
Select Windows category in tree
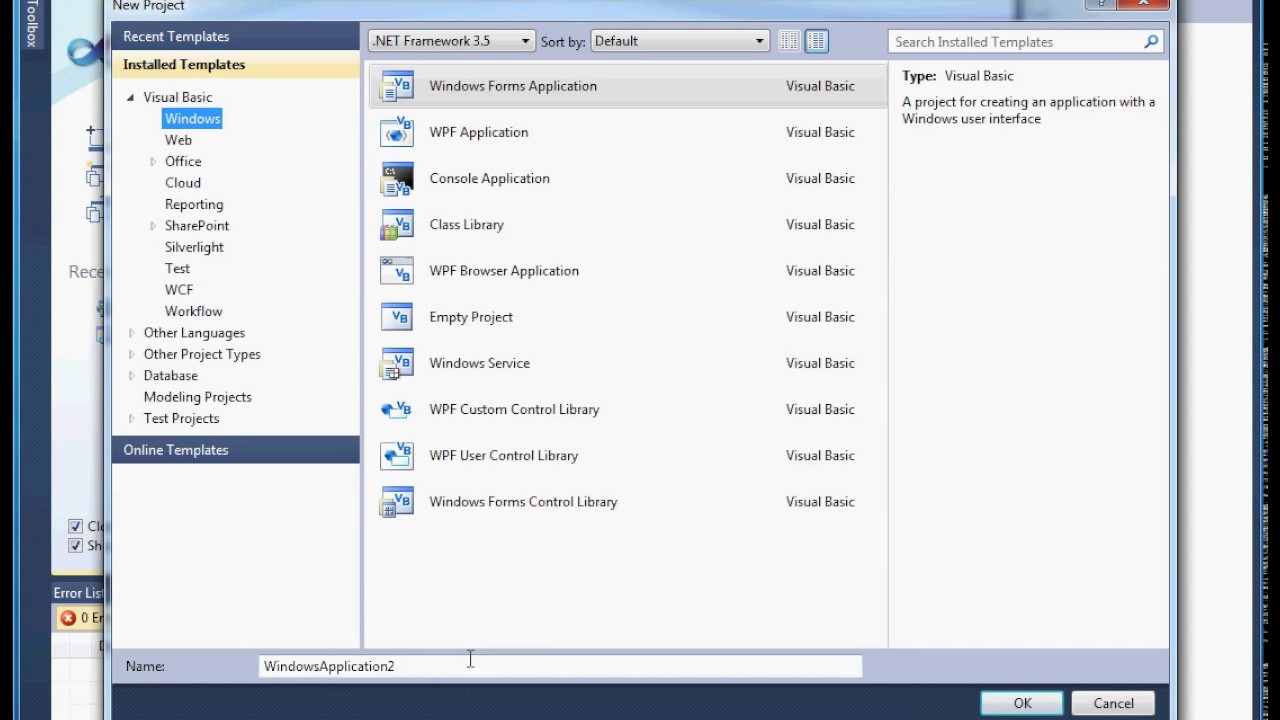click(x=192, y=118)
